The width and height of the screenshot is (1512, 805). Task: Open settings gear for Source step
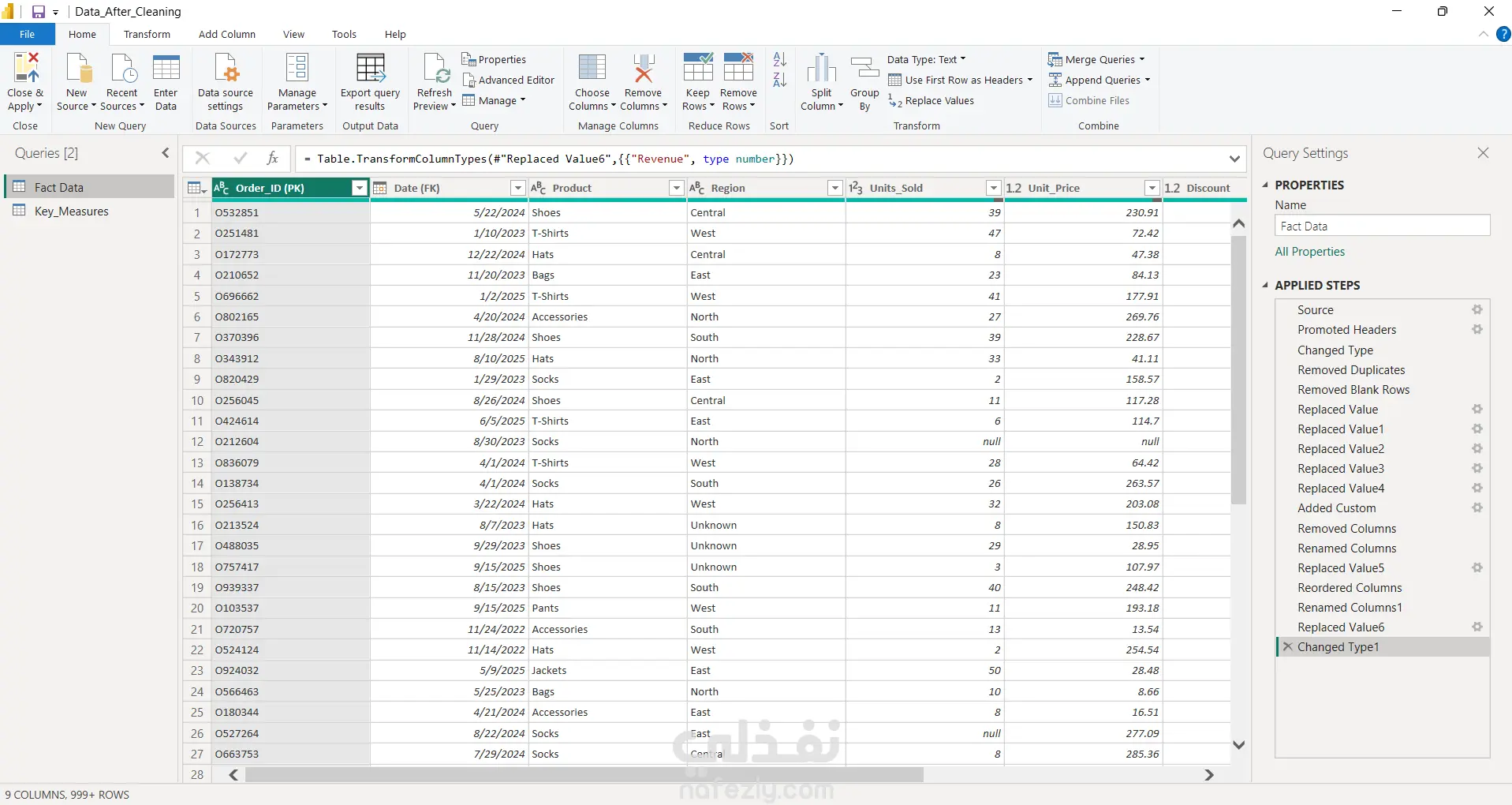pyautogui.click(x=1477, y=310)
